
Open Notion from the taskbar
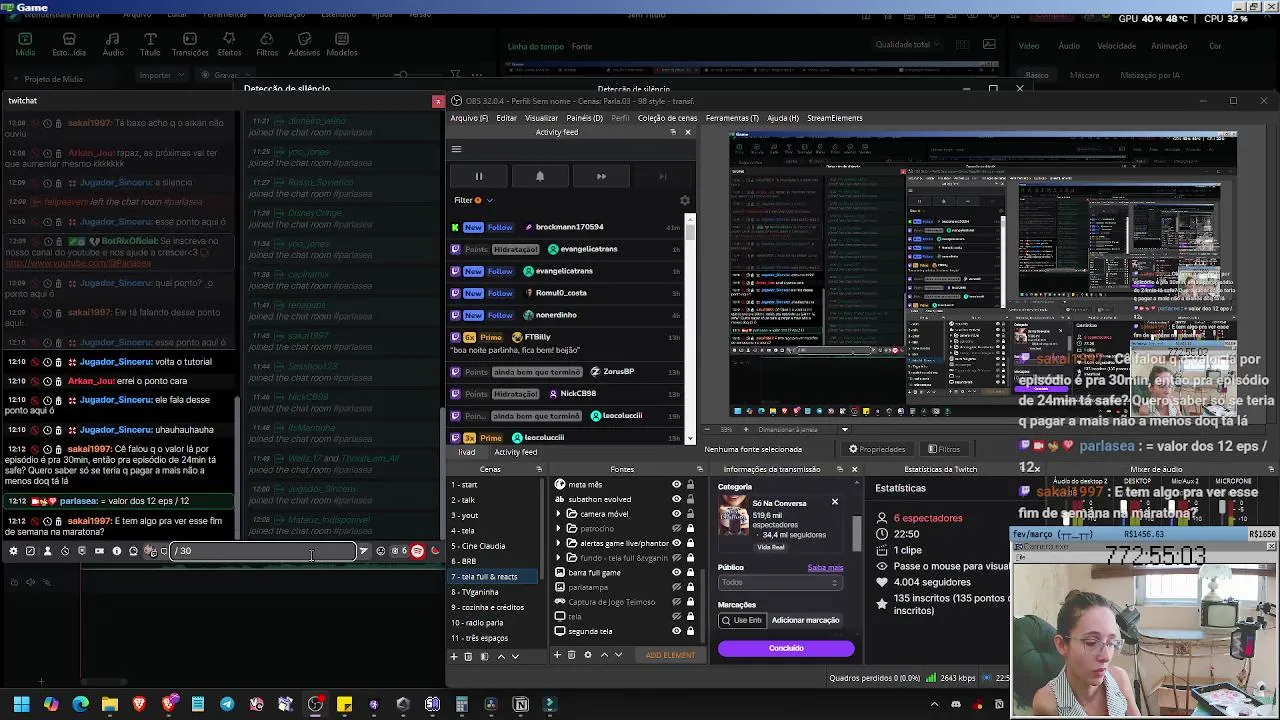point(520,705)
